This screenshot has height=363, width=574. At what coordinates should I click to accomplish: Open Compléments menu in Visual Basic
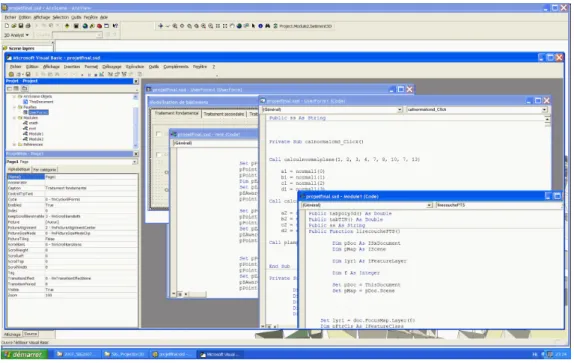coord(176,67)
